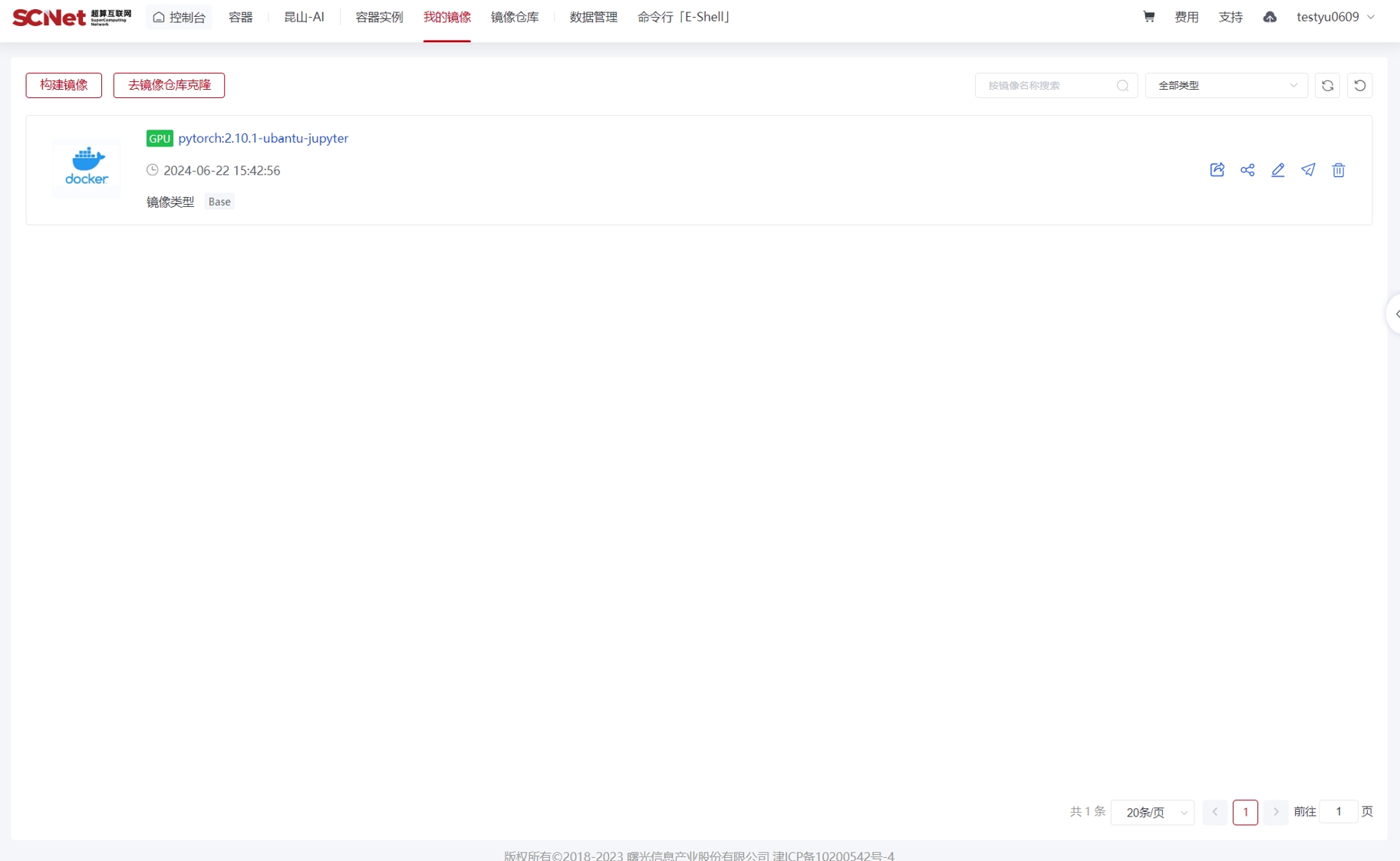Click the Docker image thumbnail
This screenshot has width=1400, height=861.
(x=85, y=168)
